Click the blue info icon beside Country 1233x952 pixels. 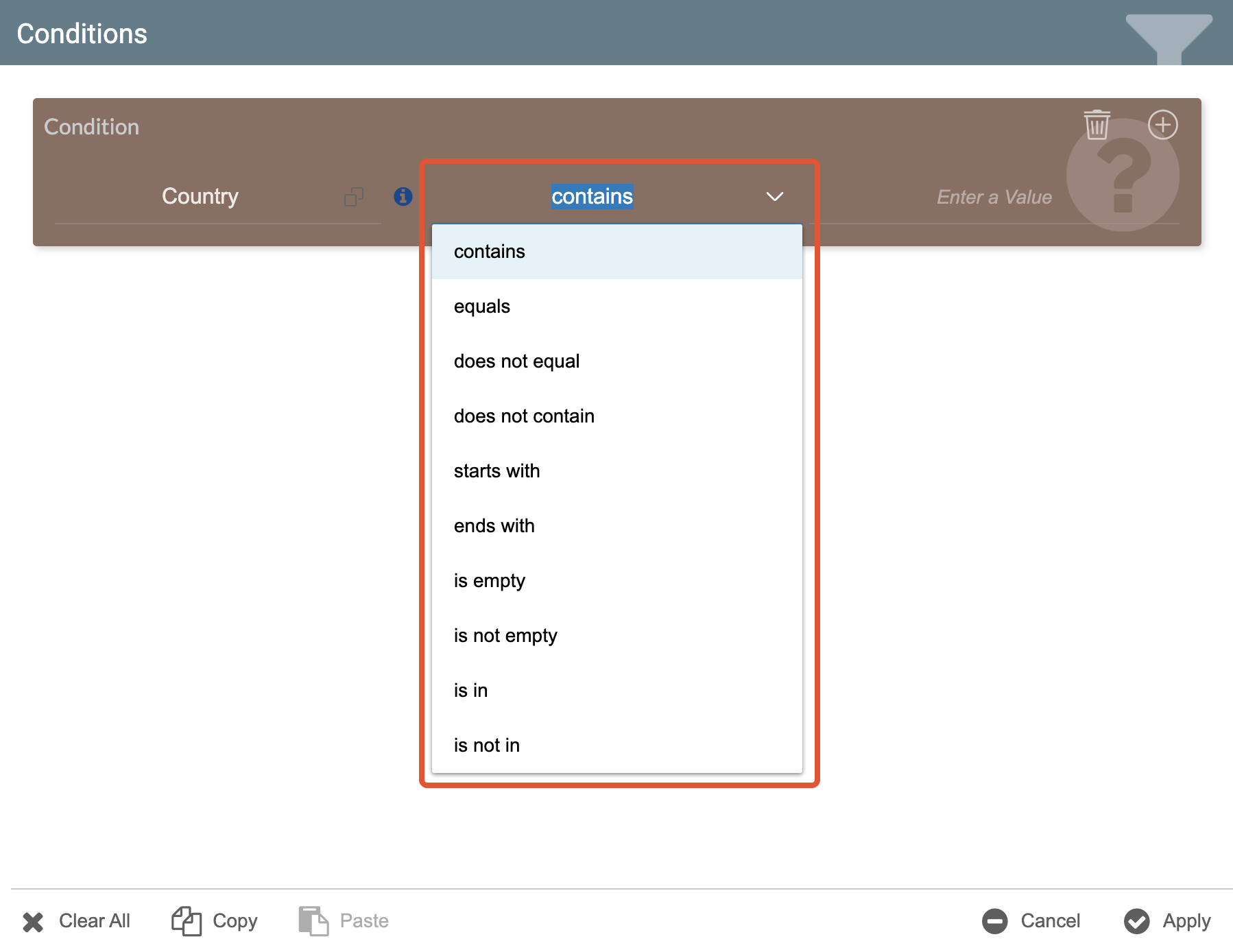[x=403, y=197]
